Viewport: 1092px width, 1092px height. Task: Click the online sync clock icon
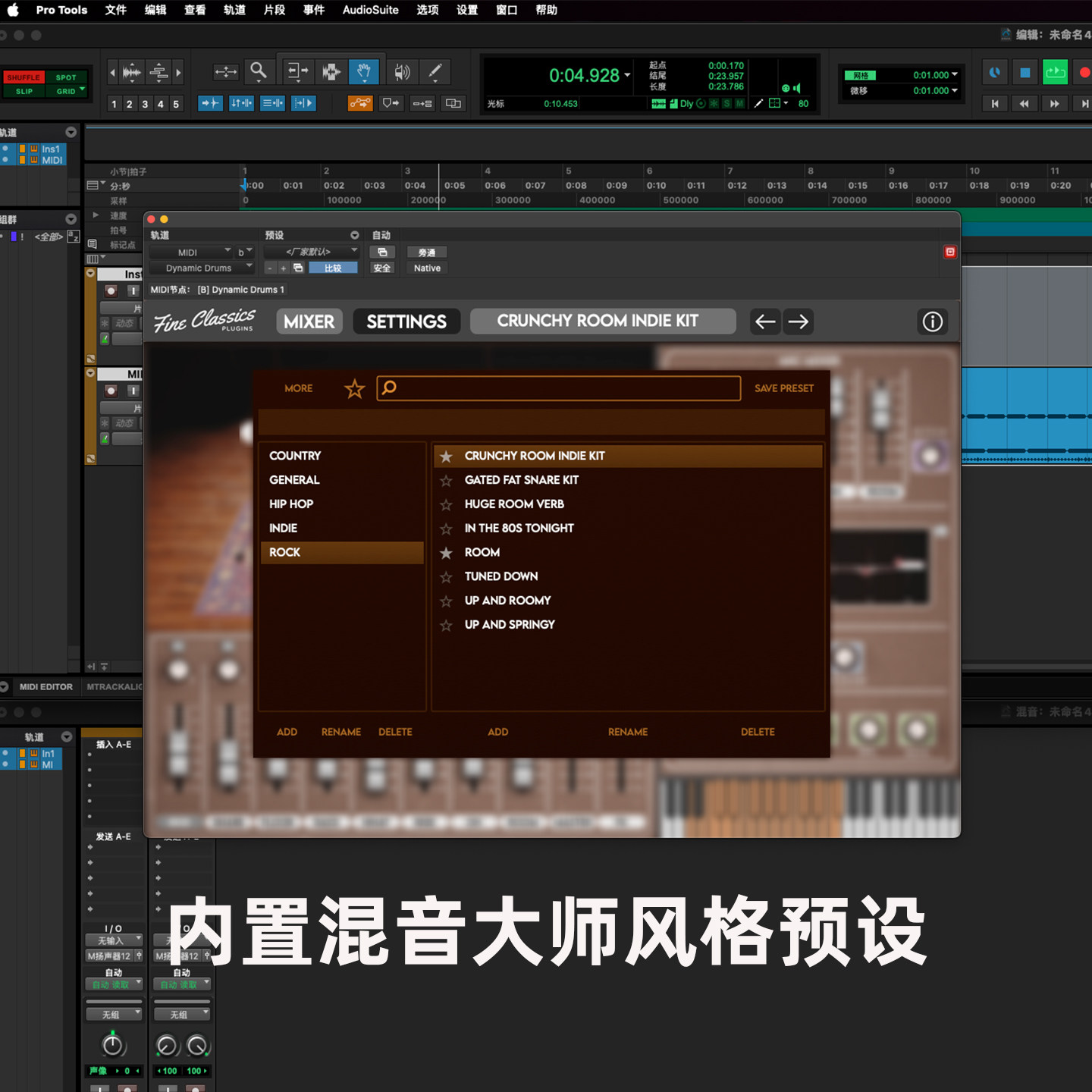994,73
